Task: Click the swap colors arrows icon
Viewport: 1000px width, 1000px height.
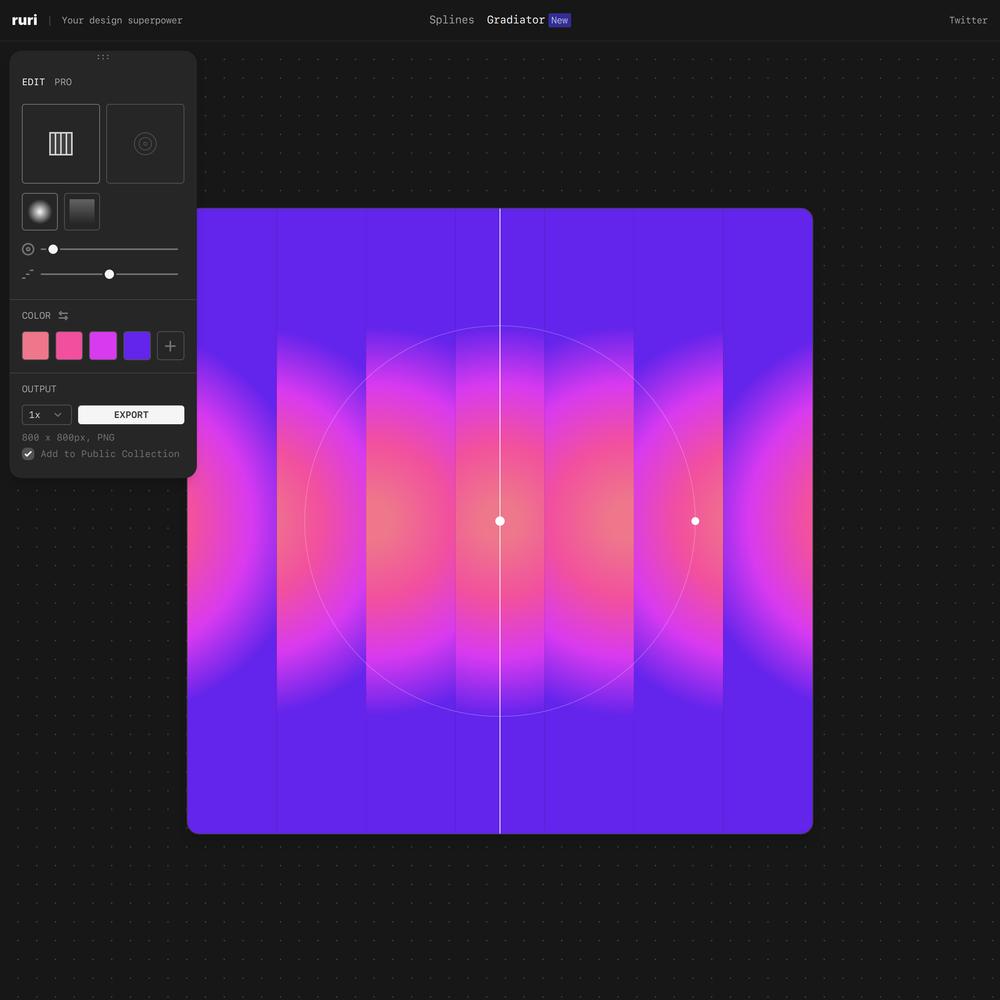Action: [x=63, y=316]
